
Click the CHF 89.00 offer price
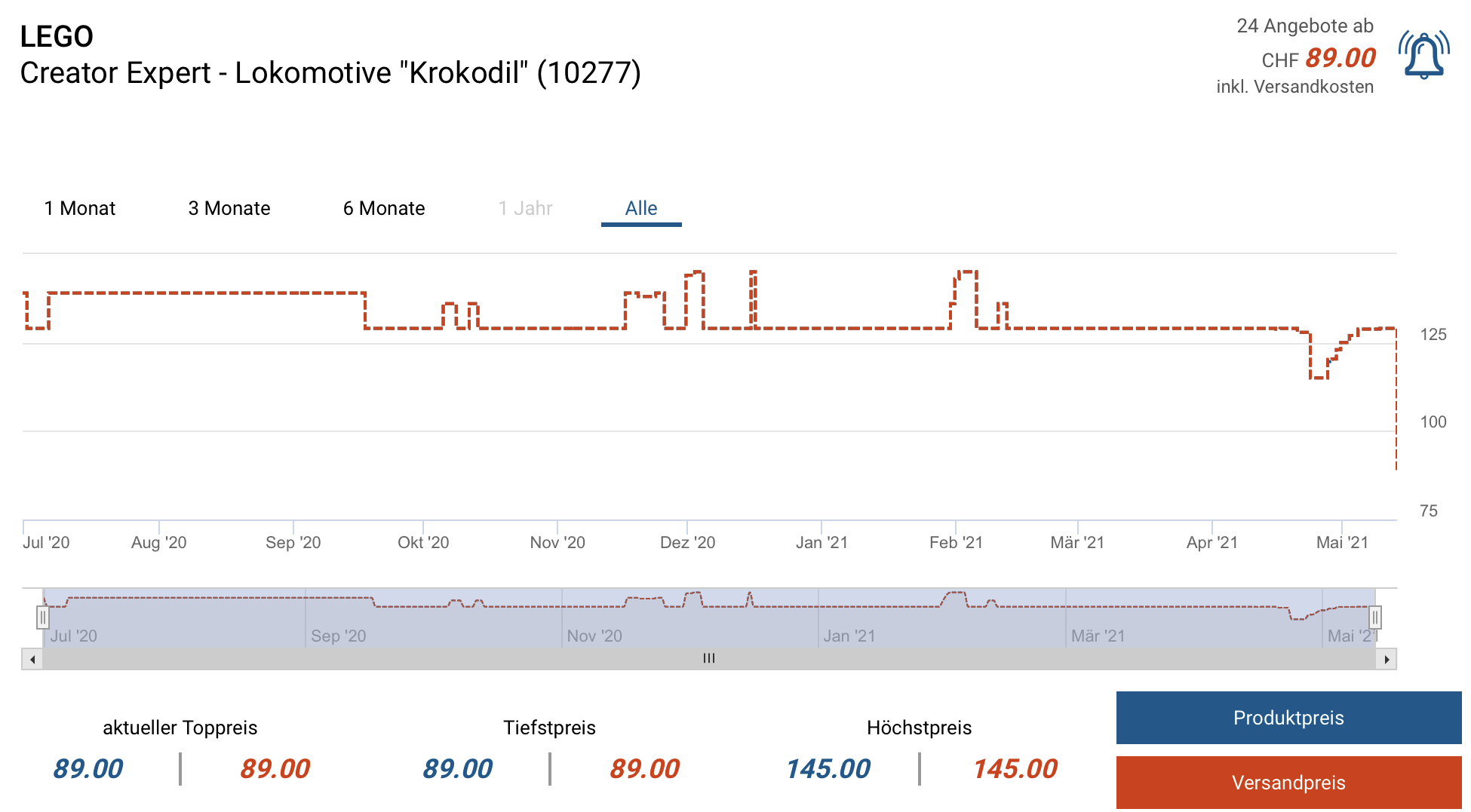[1340, 58]
